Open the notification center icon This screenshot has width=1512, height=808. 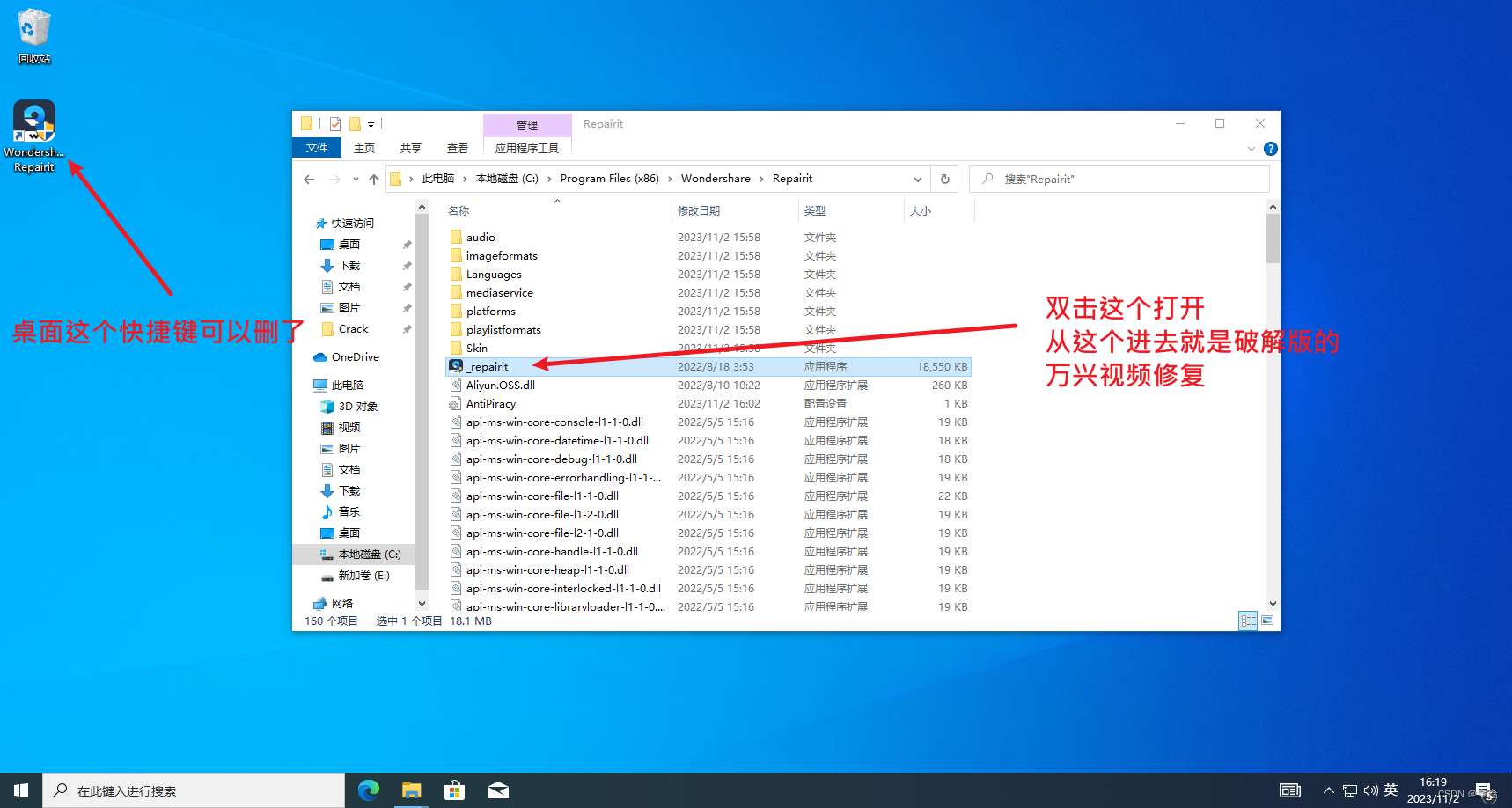pos(1484,790)
